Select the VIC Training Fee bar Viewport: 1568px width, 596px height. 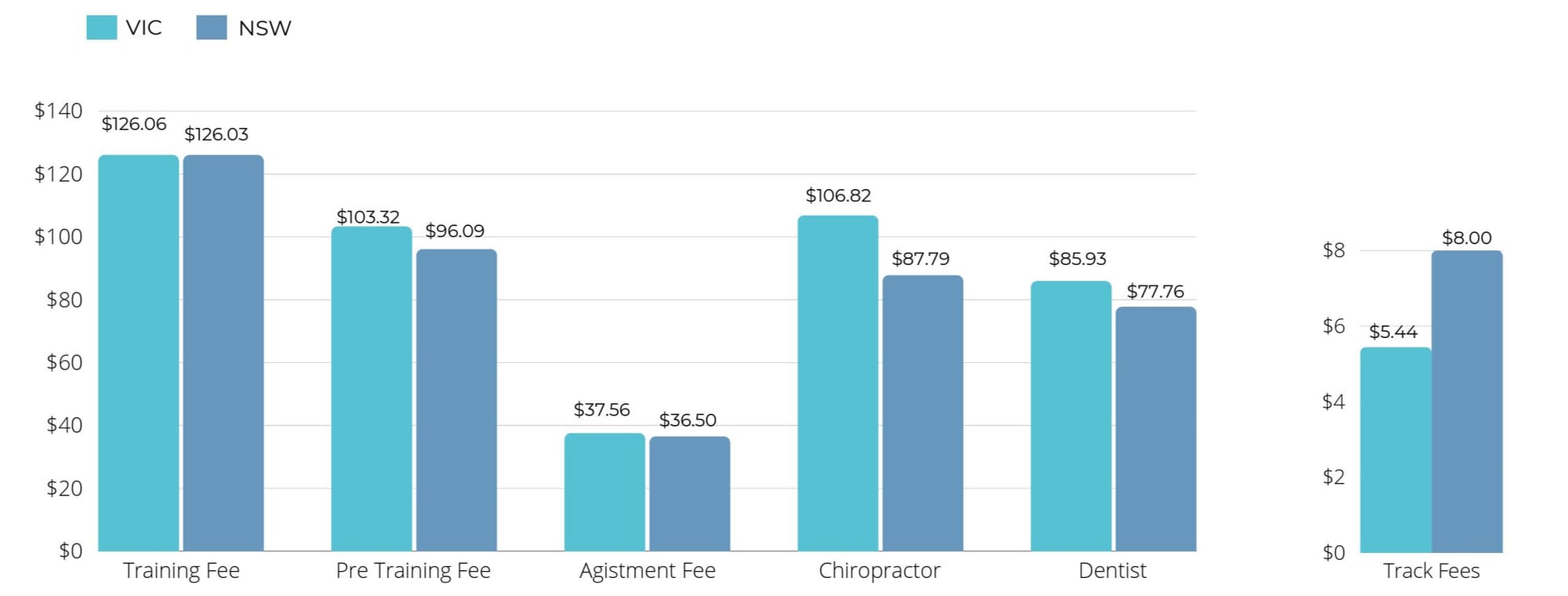coord(138,353)
